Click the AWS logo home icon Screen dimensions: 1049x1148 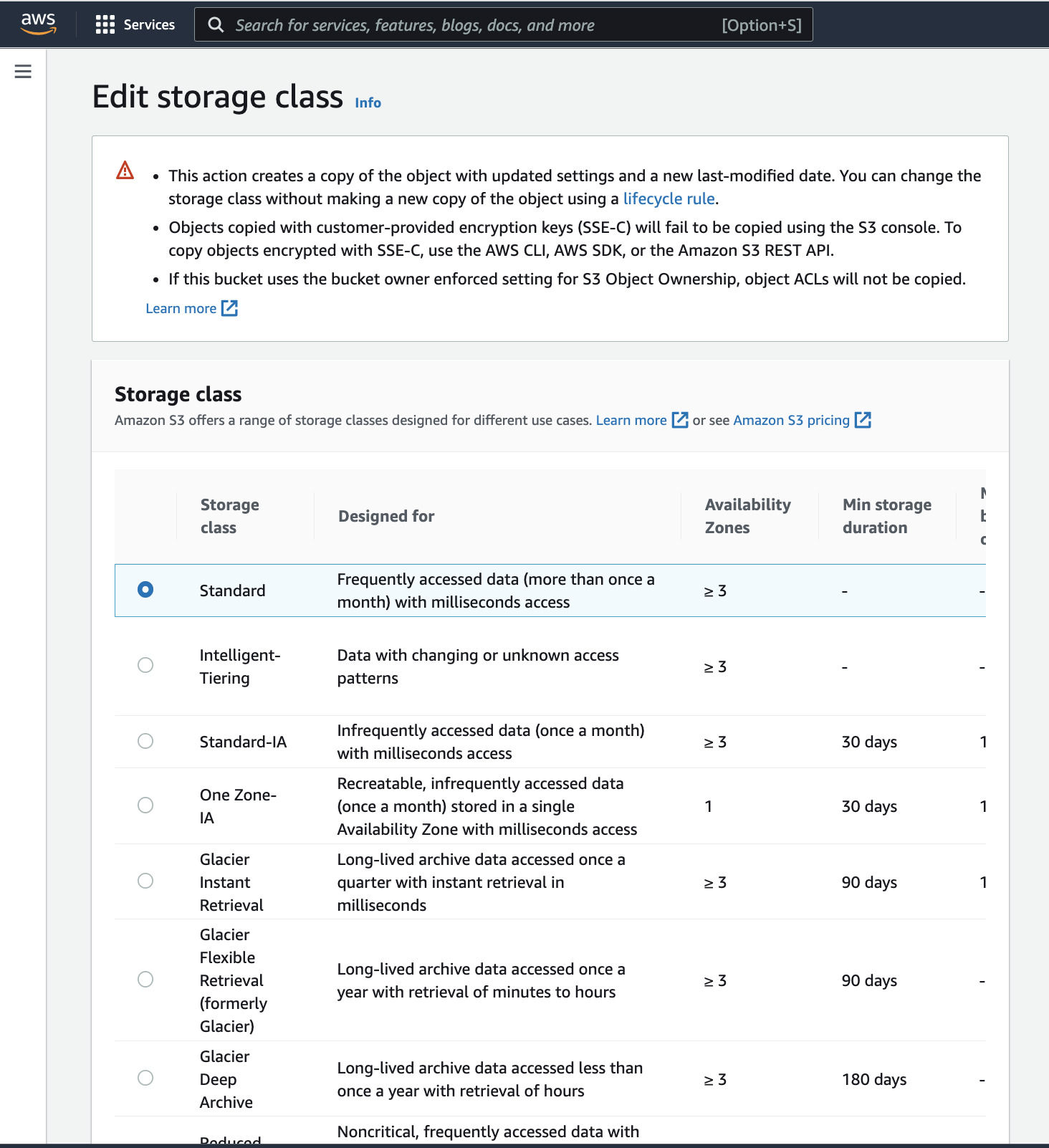[x=38, y=24]
